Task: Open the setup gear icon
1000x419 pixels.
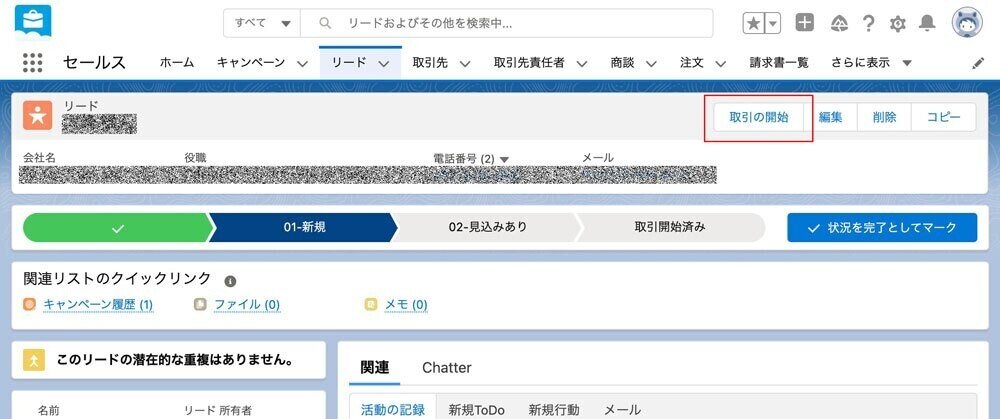Action: pyautogui.click(x=897, y=24)
